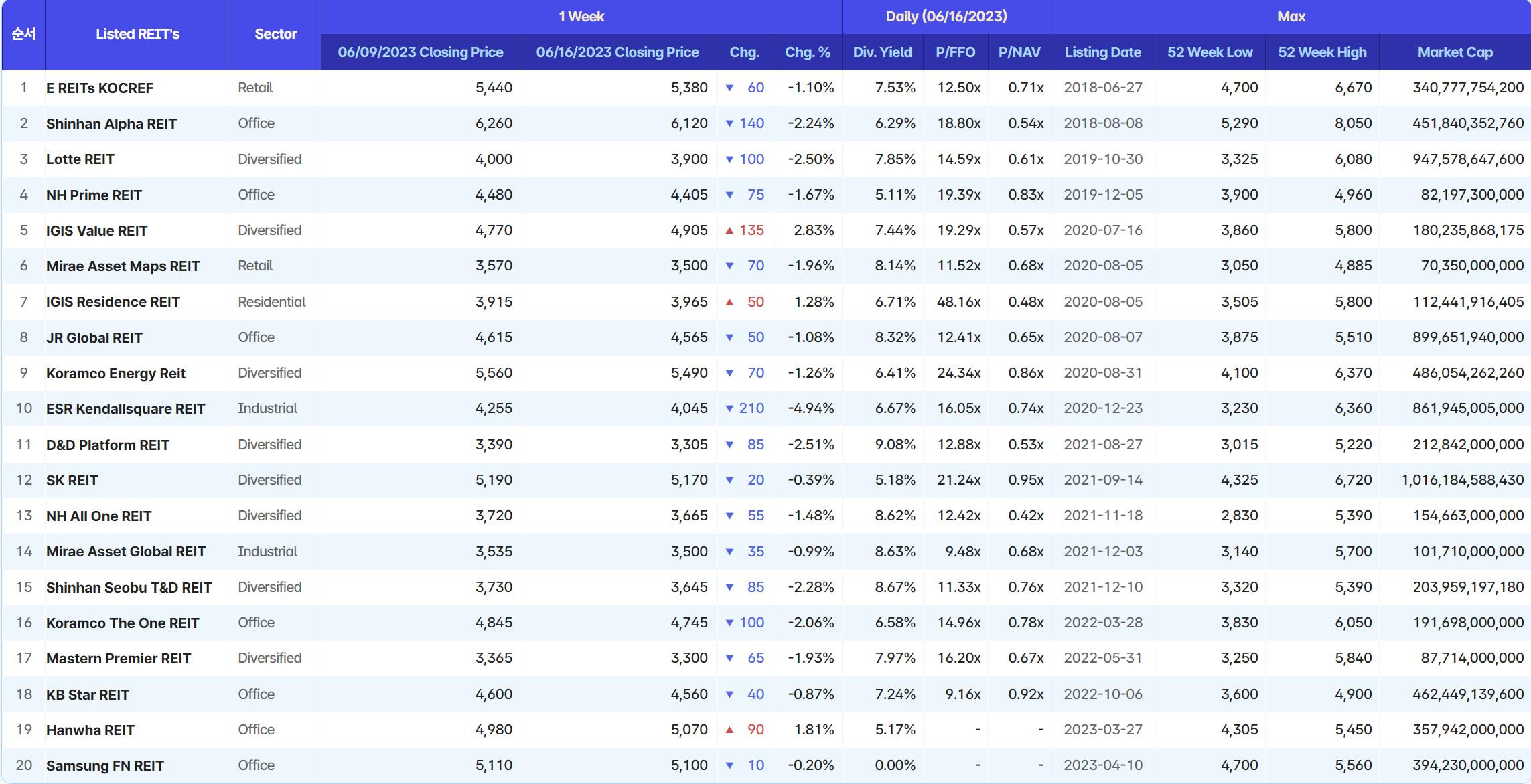This screenshot has width=1531, height=784.
Task: Select the Koramco Energy Reit name
Action: [116, 374]
